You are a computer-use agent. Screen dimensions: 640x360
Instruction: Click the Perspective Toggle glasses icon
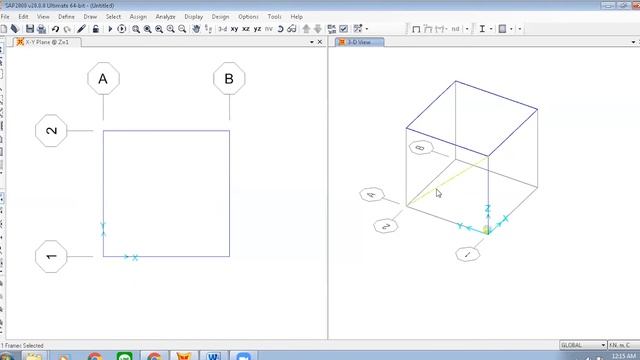pyautogui.click(x=292, y=29)
